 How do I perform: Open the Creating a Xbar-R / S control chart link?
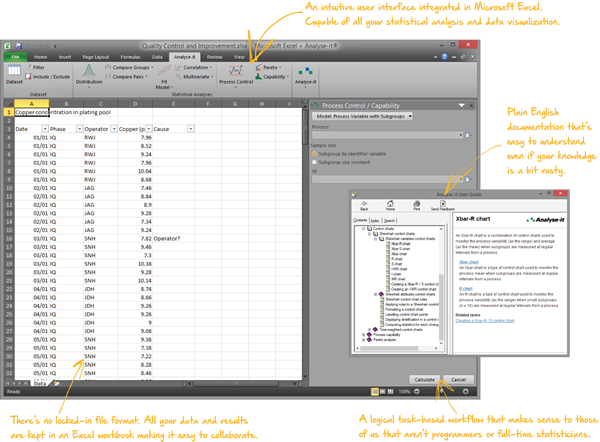(485, 321)
